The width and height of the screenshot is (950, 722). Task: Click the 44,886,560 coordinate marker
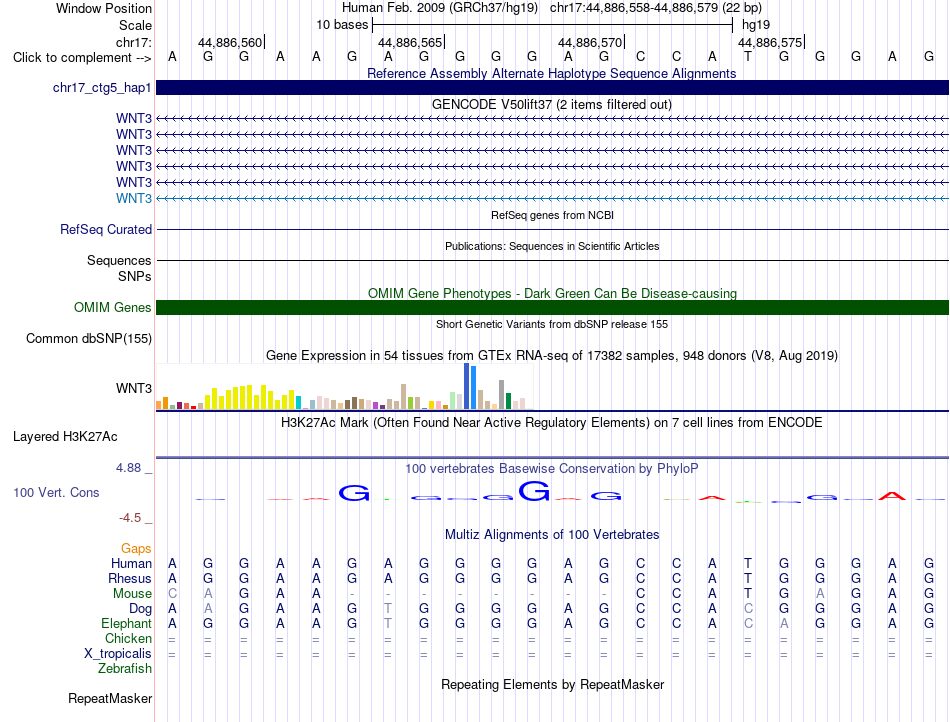pos(230,42)
